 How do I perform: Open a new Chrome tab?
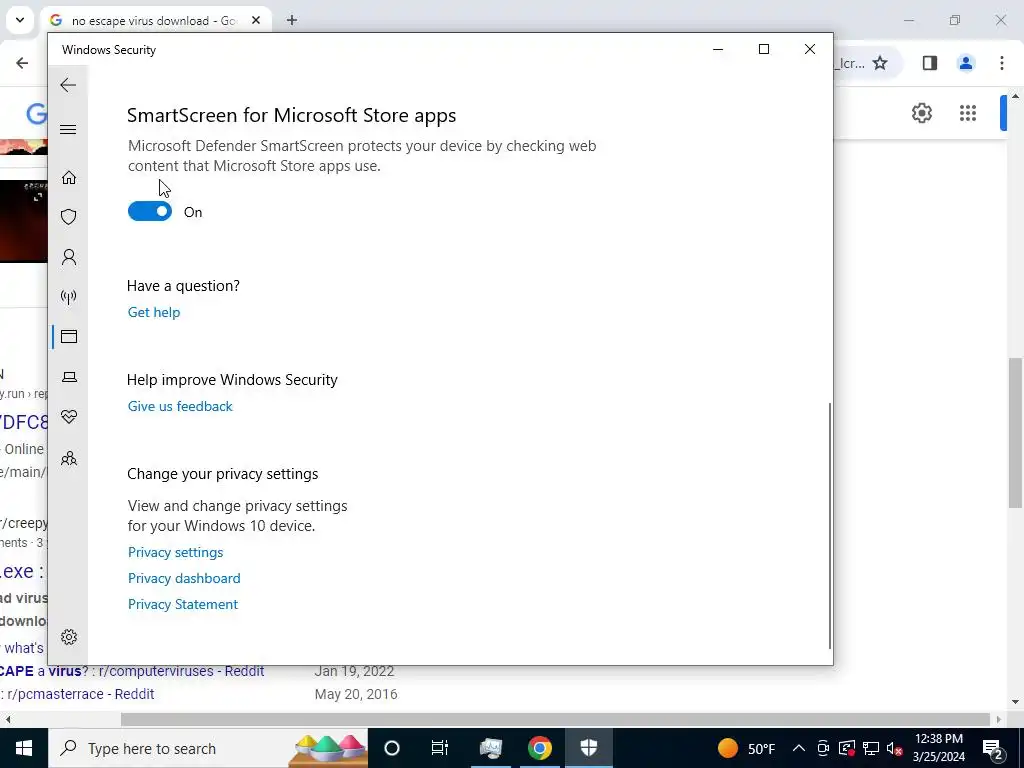292,20
